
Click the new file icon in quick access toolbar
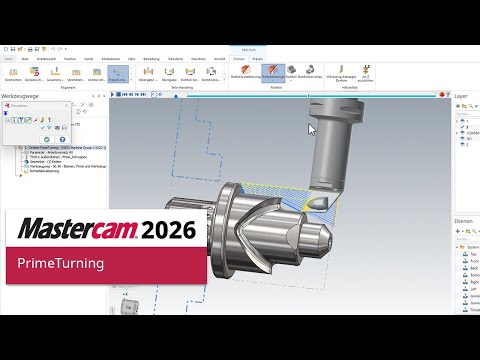tap(6, 49)
